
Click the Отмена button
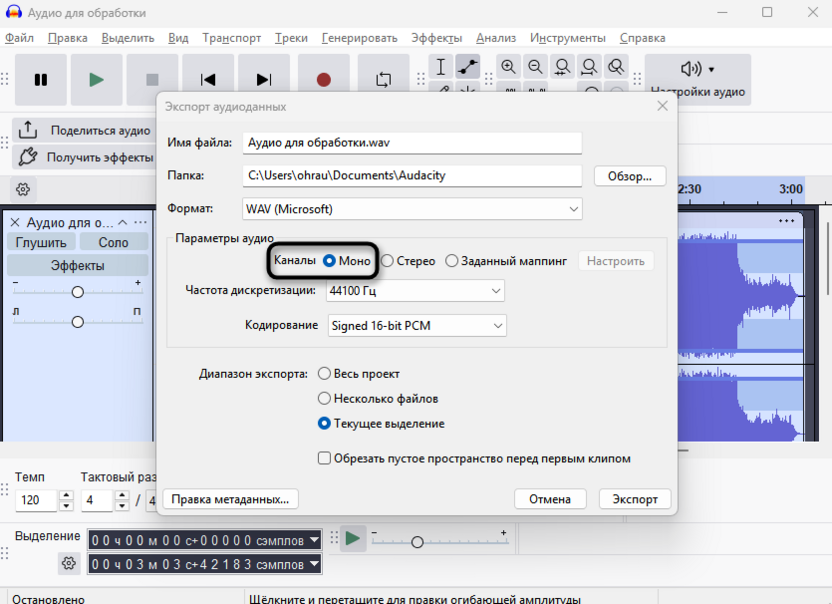(550, 499)
